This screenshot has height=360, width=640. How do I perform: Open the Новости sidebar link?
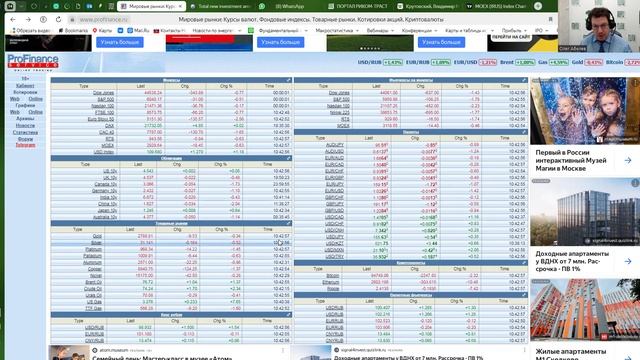click(25, 126)
